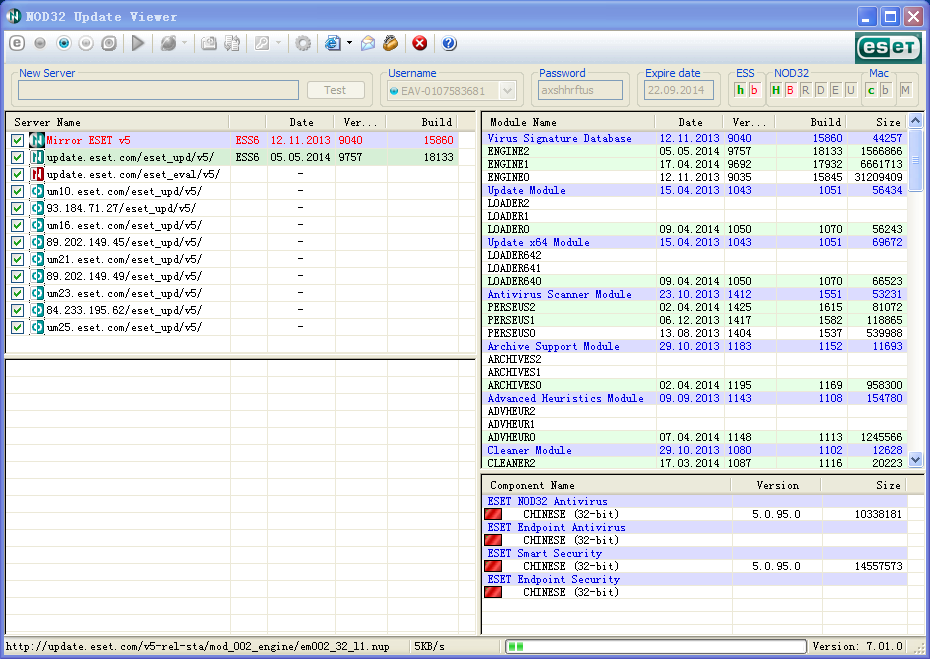Click the module list scroll down arrow
The height and width of the screenshot is (659, 930).
pos(915,460)
